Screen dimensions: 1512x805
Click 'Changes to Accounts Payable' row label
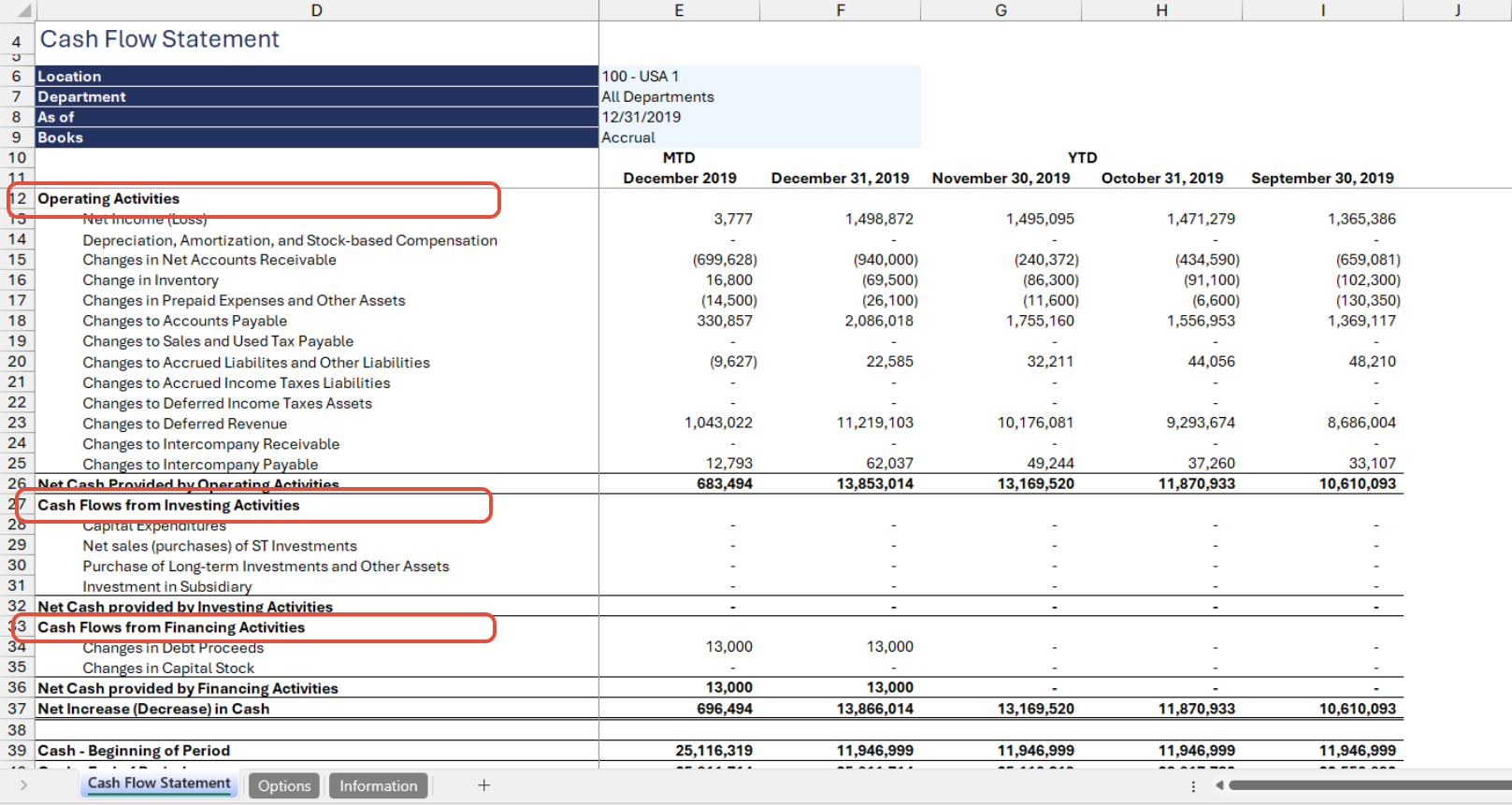[184, 321]
